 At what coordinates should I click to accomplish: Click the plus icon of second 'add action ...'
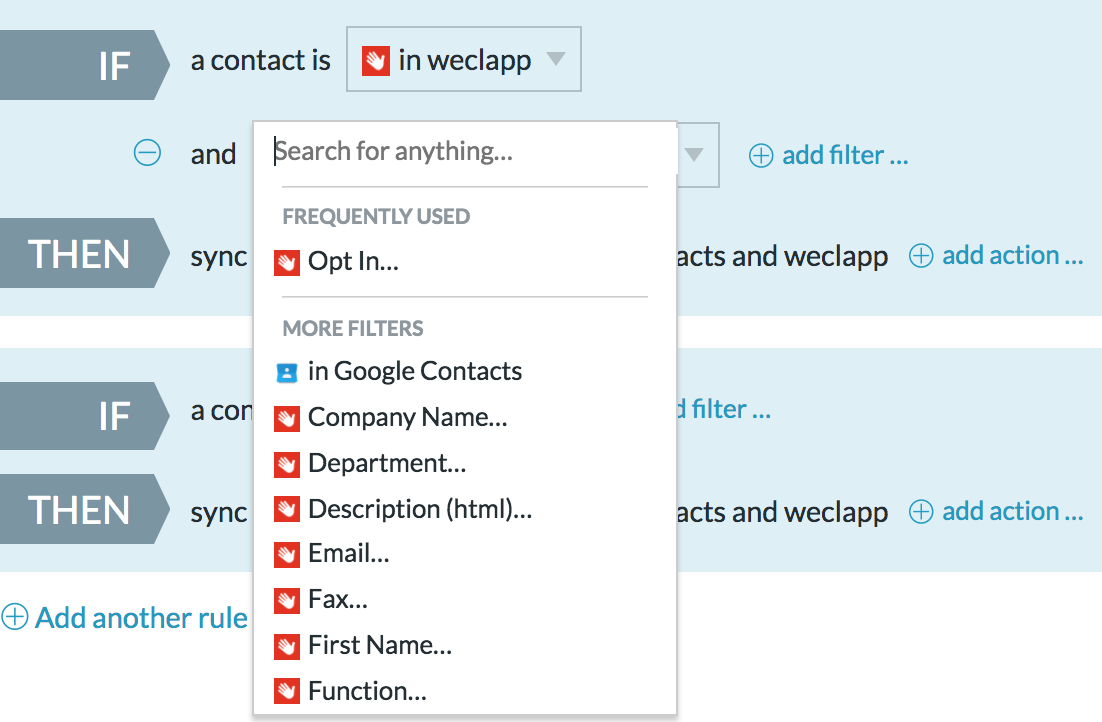click(x=921, y=512)
